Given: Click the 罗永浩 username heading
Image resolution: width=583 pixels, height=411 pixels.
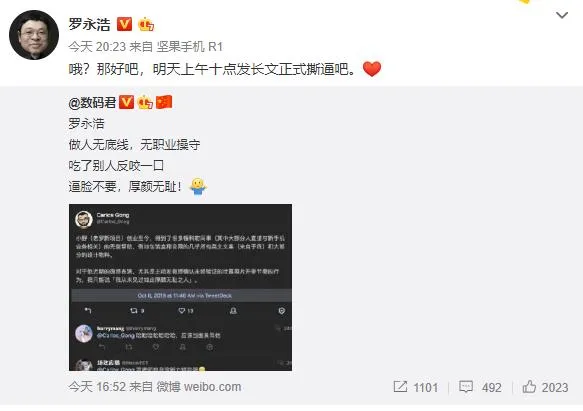Looking at the screenshot, I should [90, 24].
